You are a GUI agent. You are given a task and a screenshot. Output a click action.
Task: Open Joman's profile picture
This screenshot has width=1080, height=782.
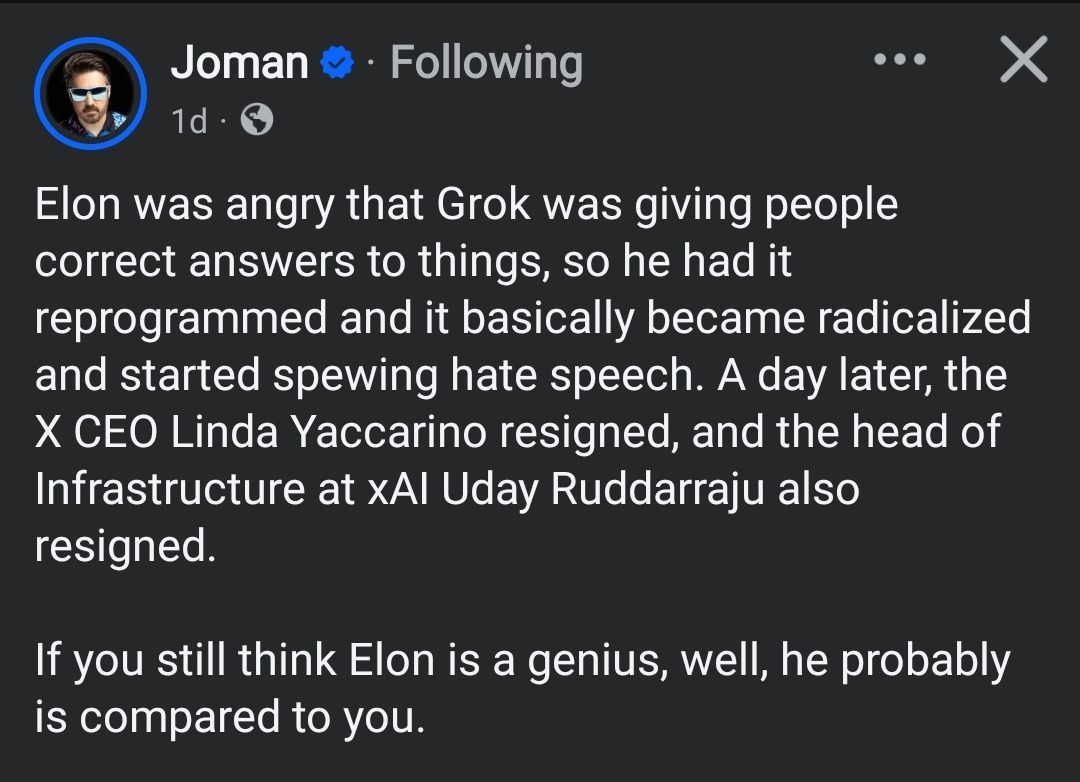tap(90, 93)
